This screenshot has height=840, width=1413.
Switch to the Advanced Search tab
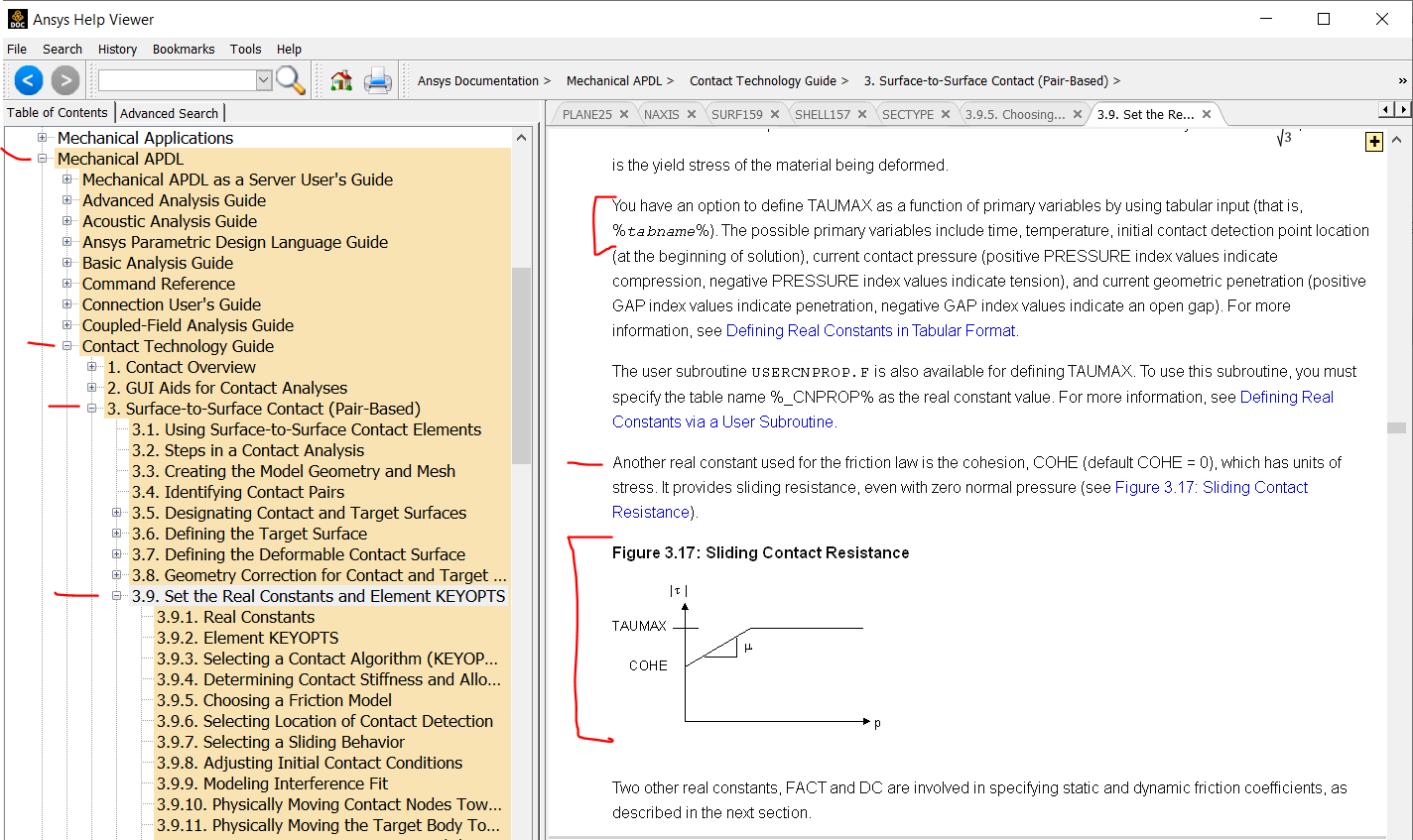tap(169, 113)
